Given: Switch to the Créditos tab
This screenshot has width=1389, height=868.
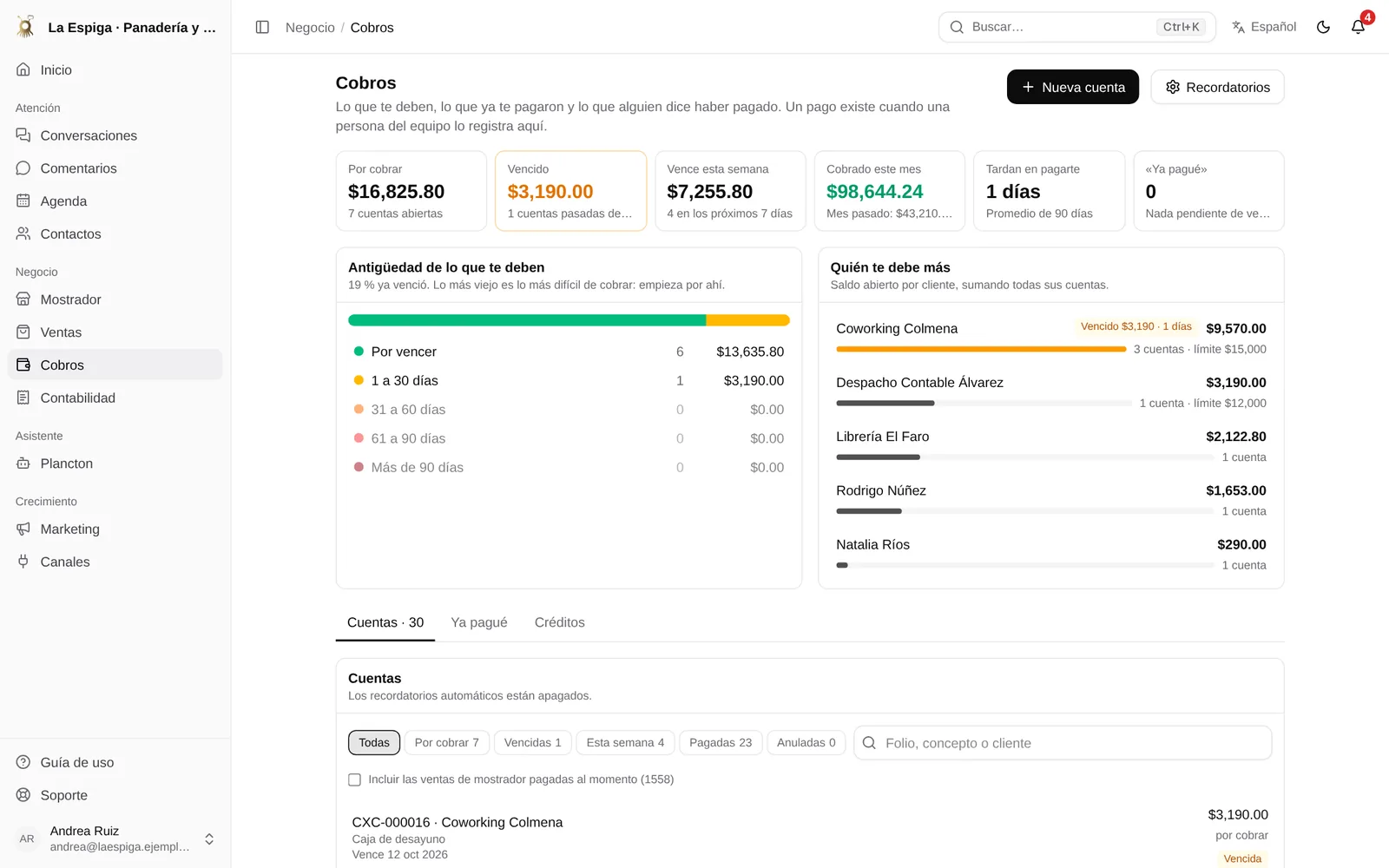Looking at the screenshot, I should click(560, 622).
